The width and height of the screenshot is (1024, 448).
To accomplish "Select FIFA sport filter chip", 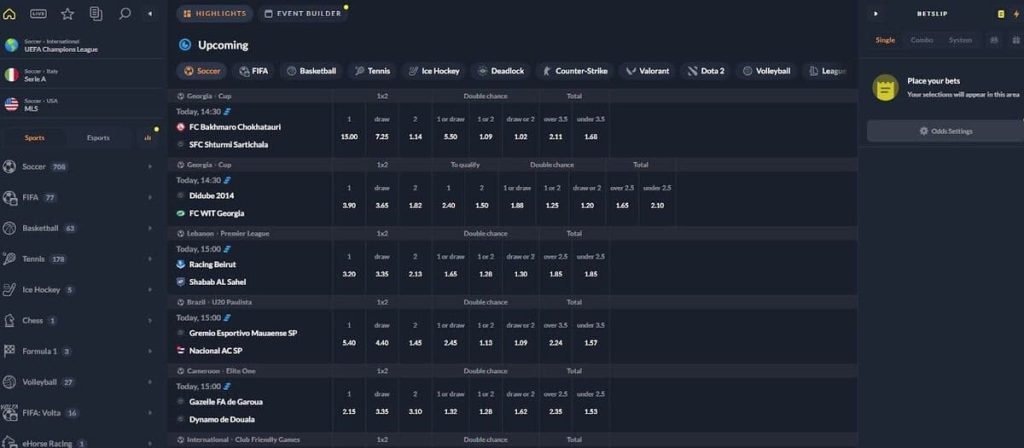I will [255, 71].
